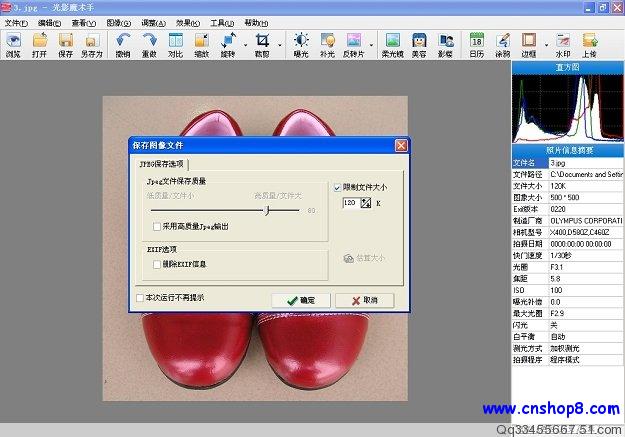Select the 水印 (Watermark) toolbar icon
This screenshot has height=437, width=625.
click(x=563, y=45)
